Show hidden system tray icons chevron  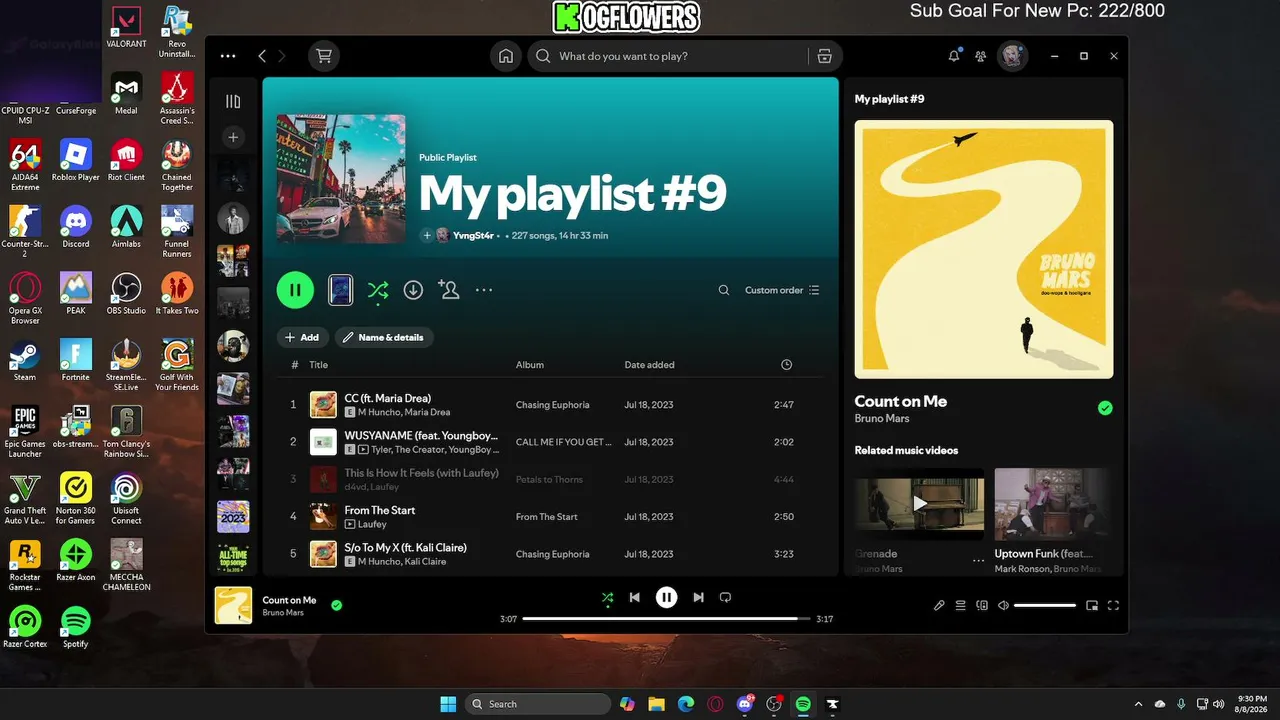pyautogui.click(x=1138, y=704)
